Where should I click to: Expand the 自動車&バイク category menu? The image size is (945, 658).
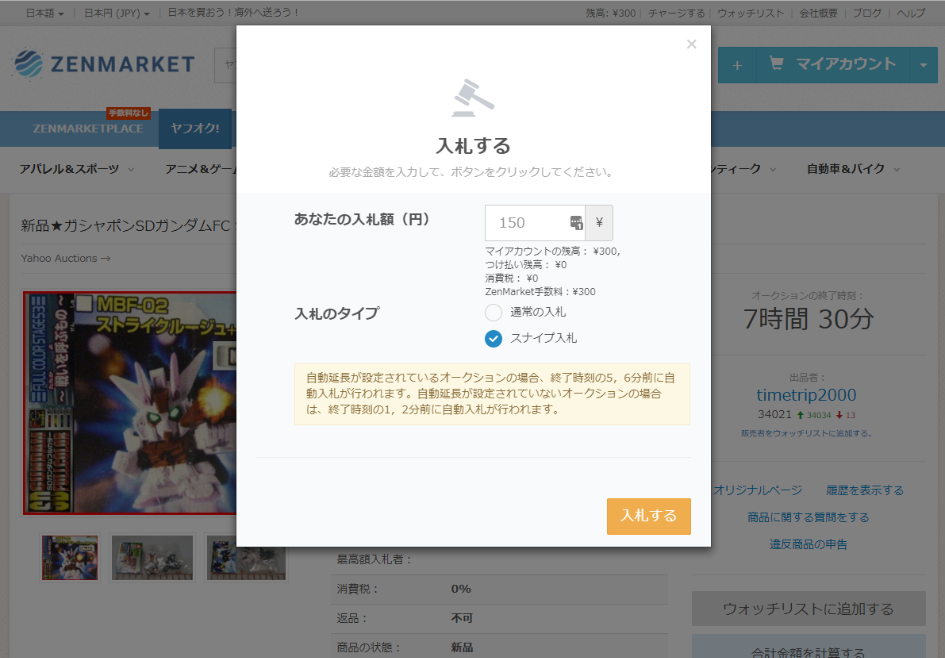[x=853, y=169]
